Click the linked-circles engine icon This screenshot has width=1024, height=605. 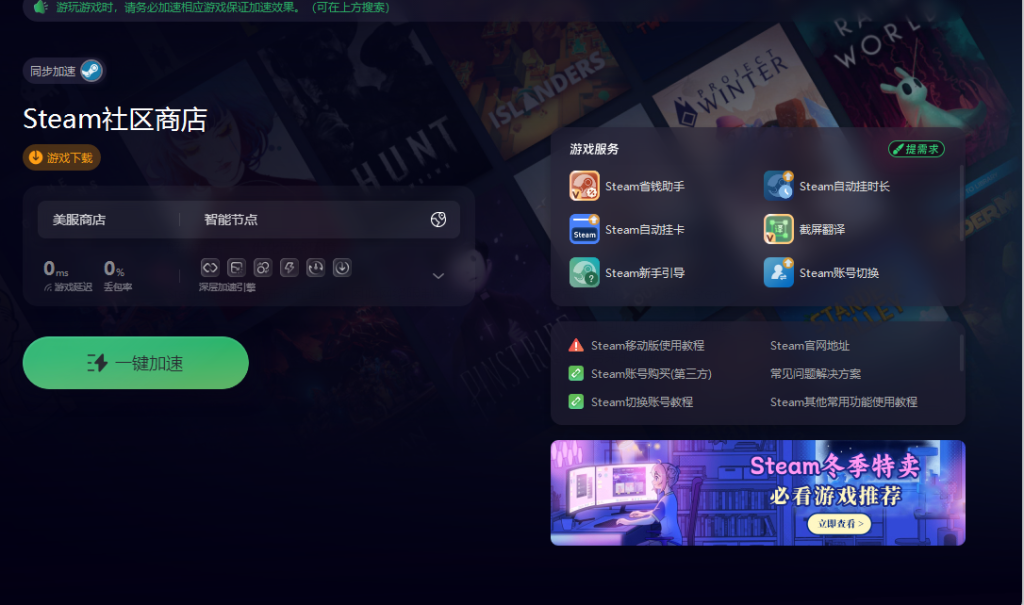(263, 267)
